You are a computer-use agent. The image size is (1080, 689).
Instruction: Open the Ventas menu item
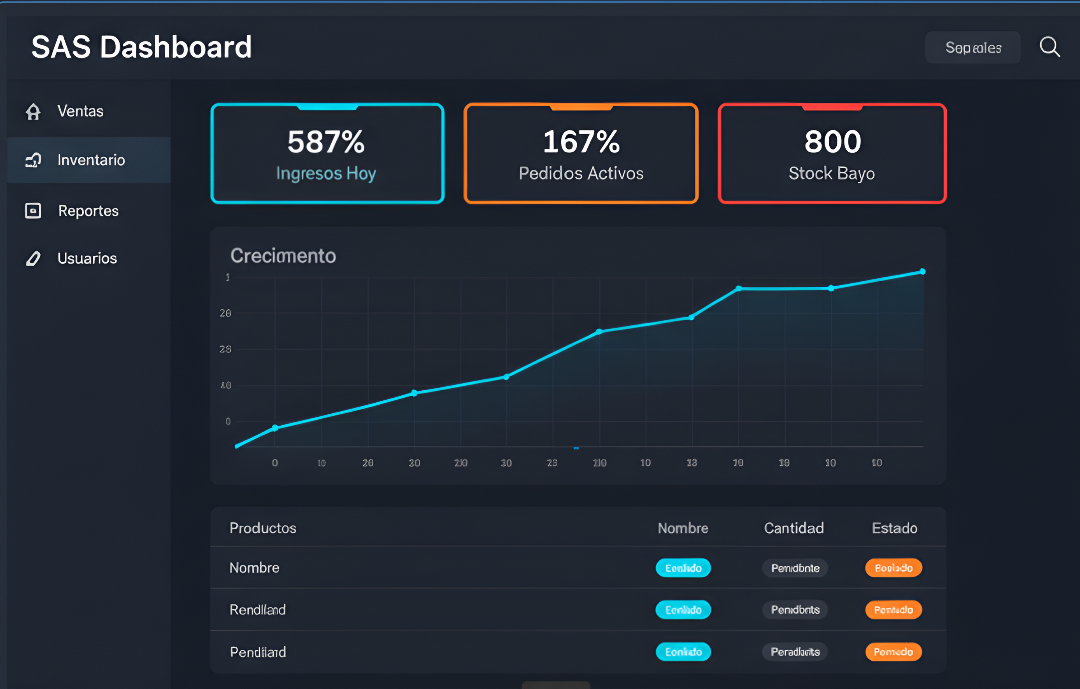80,112
